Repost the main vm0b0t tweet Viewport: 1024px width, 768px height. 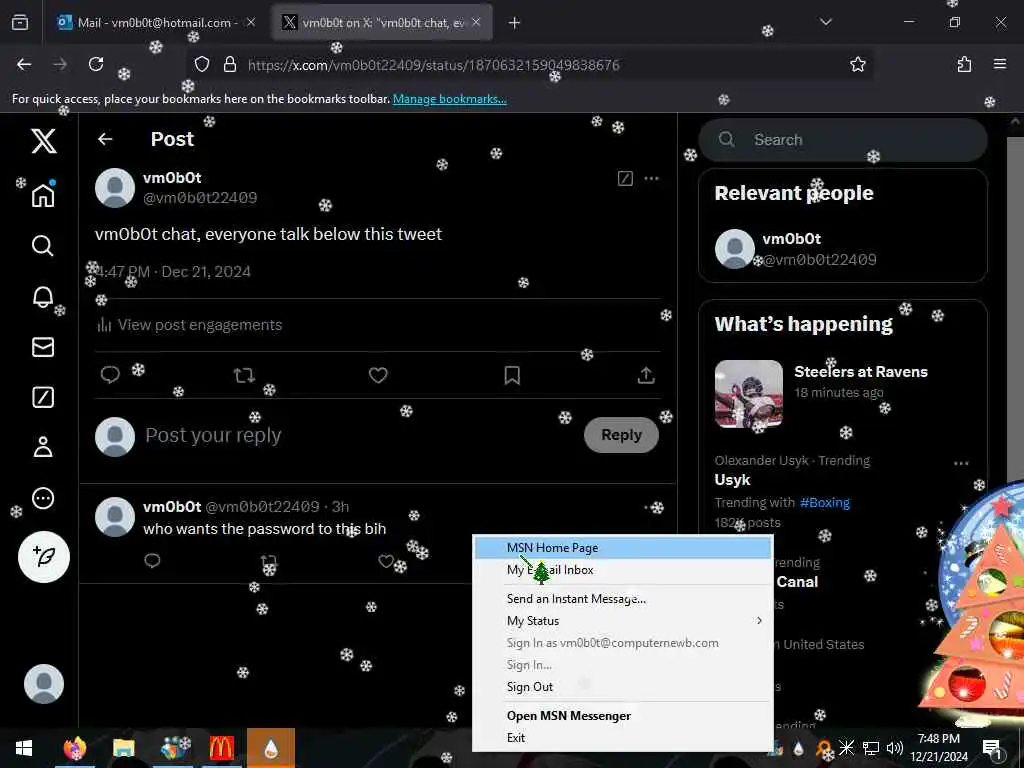pyautogui.click(x=244, y=375)
